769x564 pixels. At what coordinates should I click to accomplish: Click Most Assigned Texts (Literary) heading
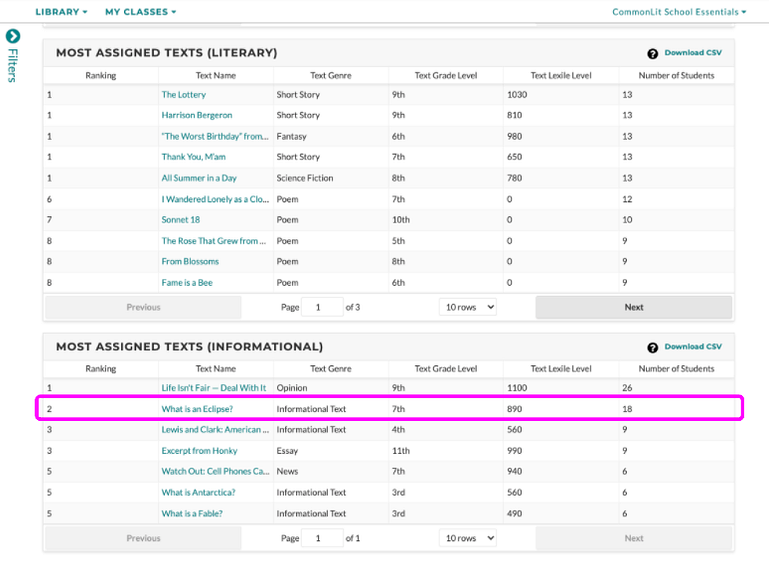[166, 53]
